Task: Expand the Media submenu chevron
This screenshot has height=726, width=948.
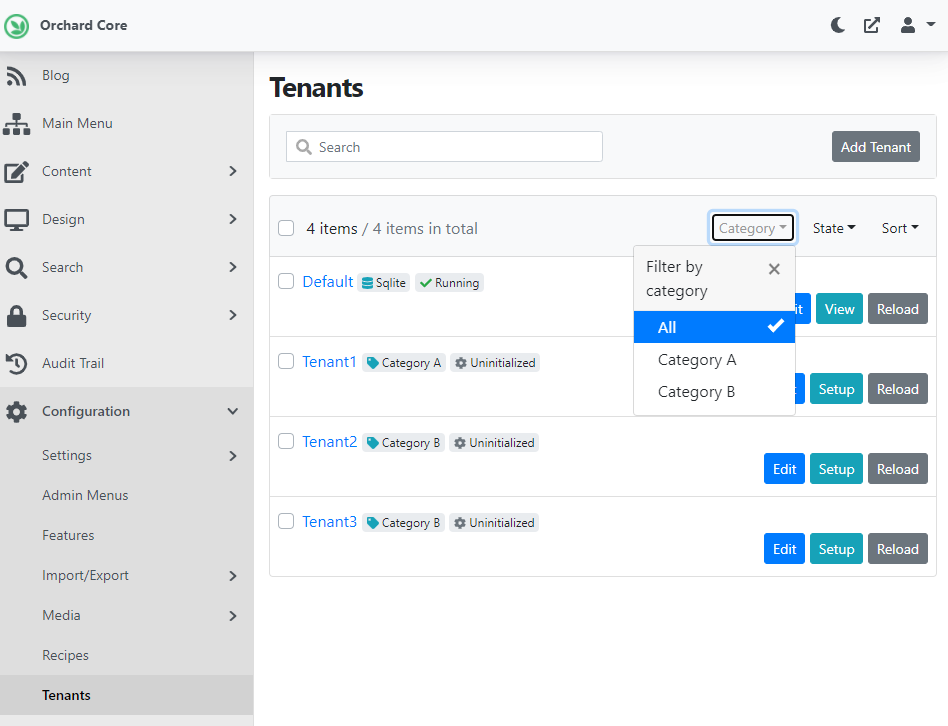Action: [x=233, y=616]
